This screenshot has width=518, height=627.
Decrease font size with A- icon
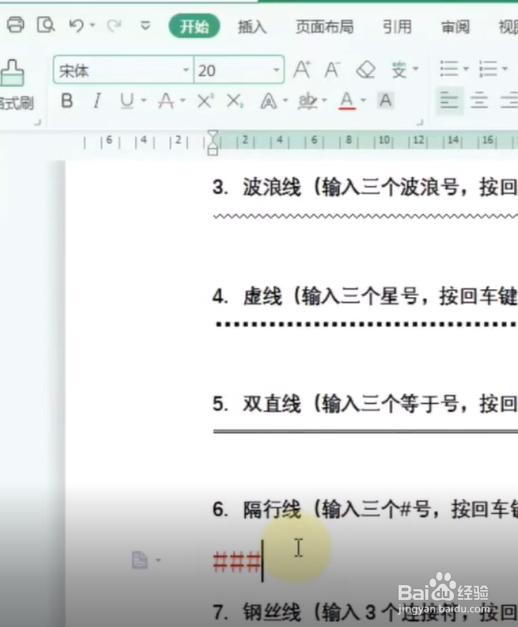(x=332, y=70)
